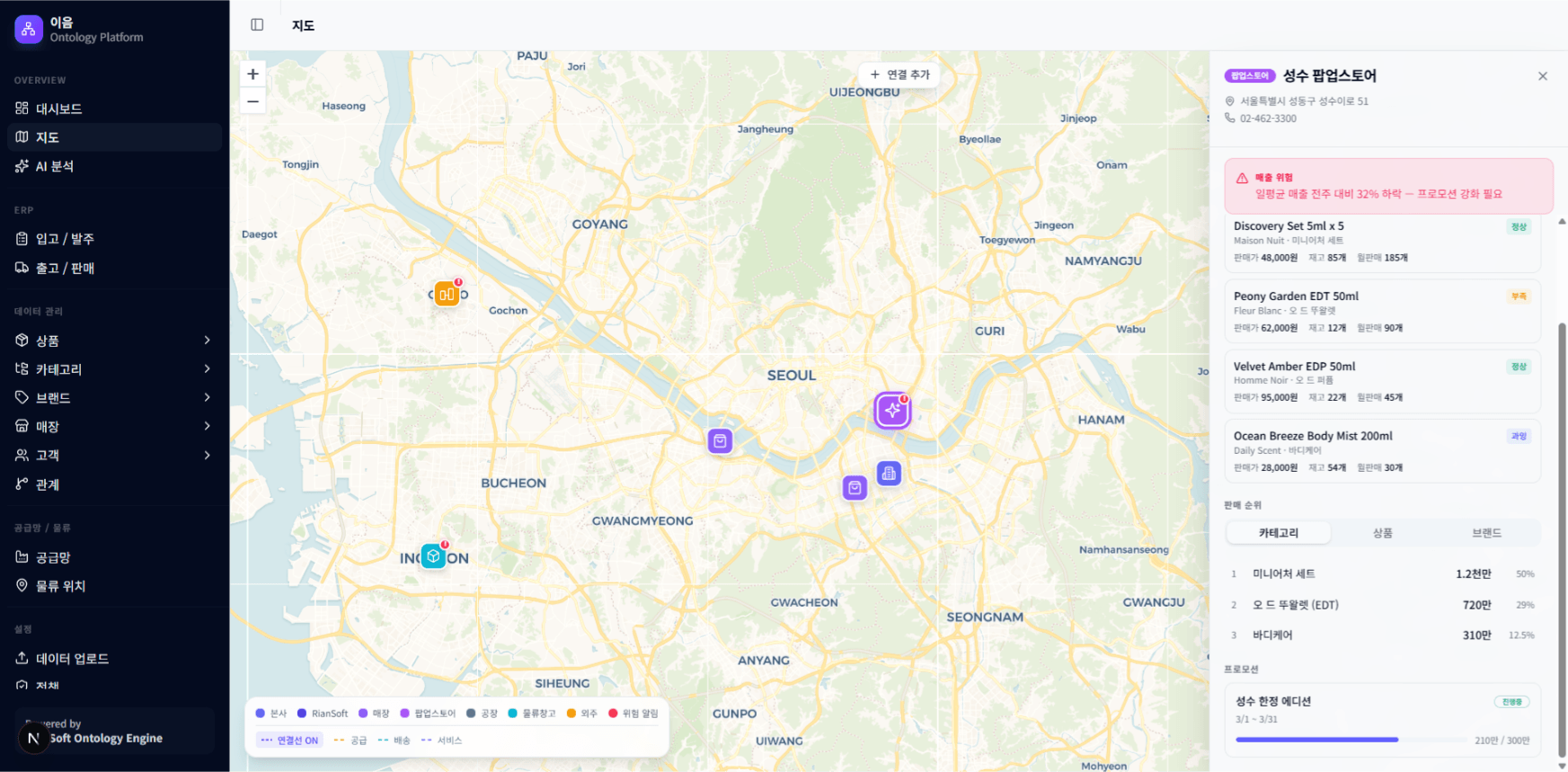Select the store marker north of Bucheon

pos(720,441)
